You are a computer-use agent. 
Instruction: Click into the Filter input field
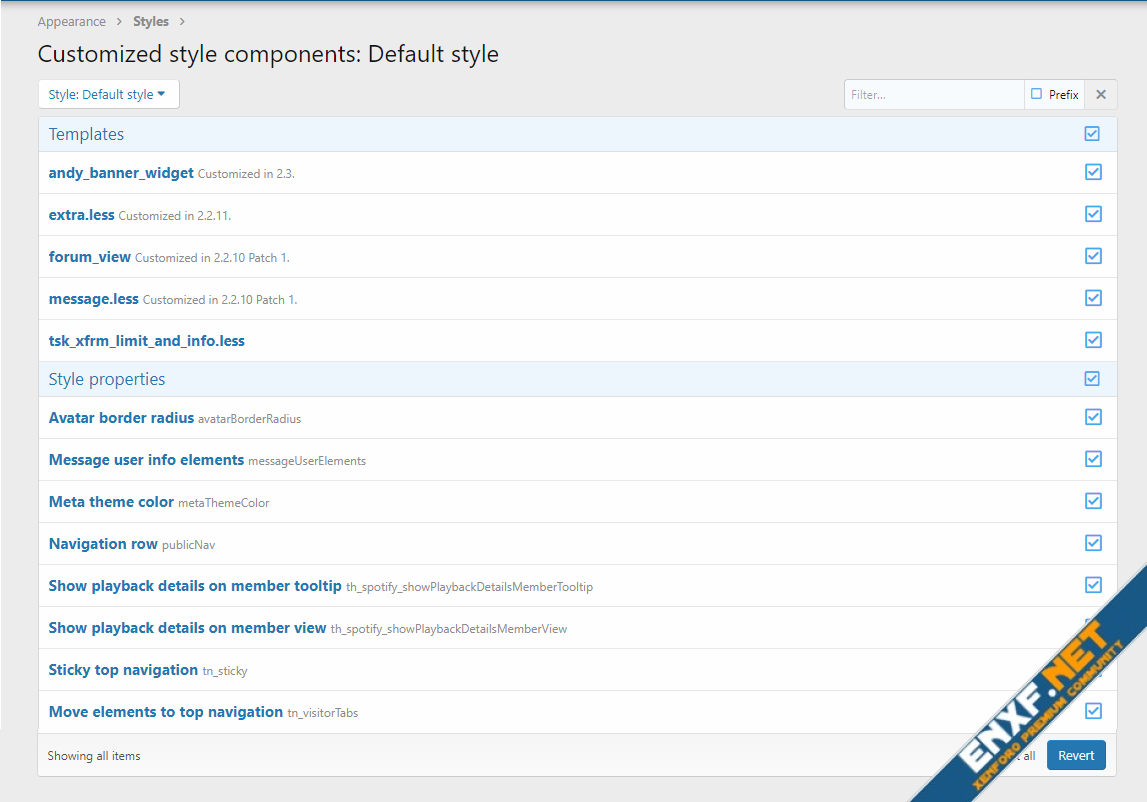[933, 95]
